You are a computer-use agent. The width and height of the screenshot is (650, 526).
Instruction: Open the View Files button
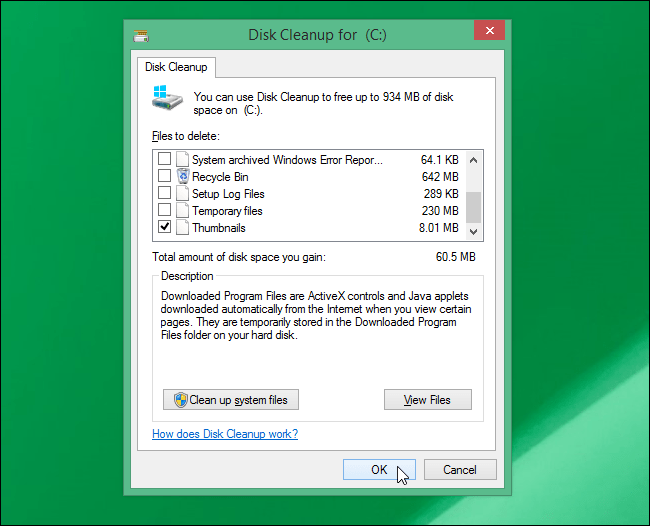(x=428, y=400)
